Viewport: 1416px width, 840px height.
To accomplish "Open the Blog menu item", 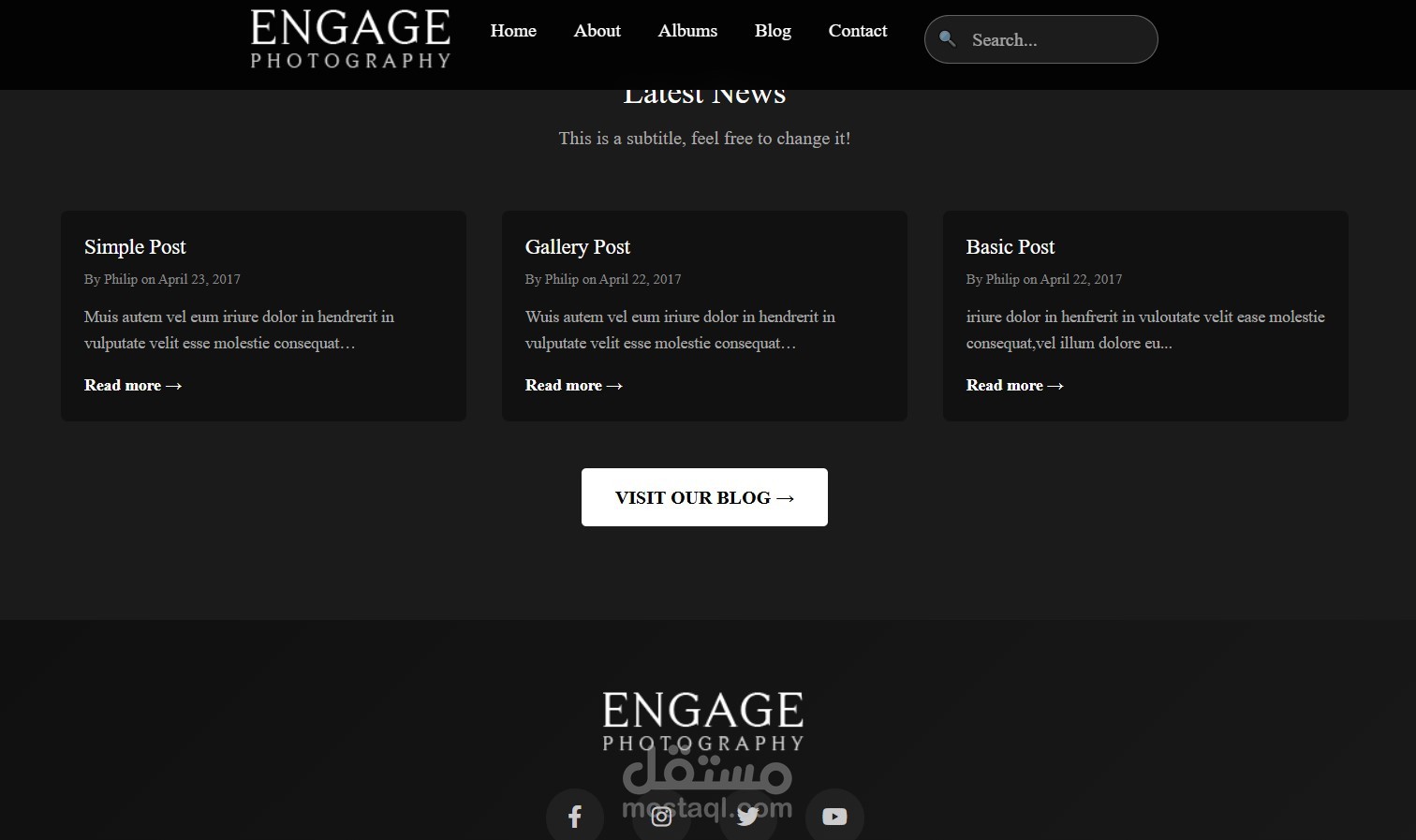I will point(773,31).
